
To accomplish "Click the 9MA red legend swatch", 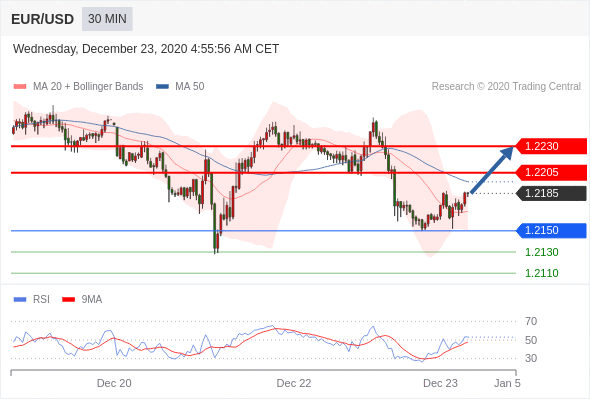I will pyautogui.click(x=68, y=300).
